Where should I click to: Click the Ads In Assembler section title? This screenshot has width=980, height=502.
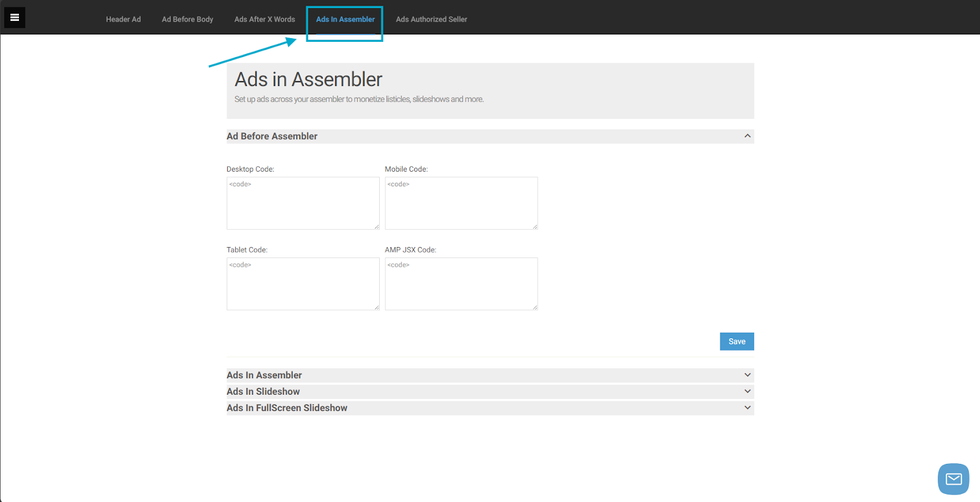[264, 375]
